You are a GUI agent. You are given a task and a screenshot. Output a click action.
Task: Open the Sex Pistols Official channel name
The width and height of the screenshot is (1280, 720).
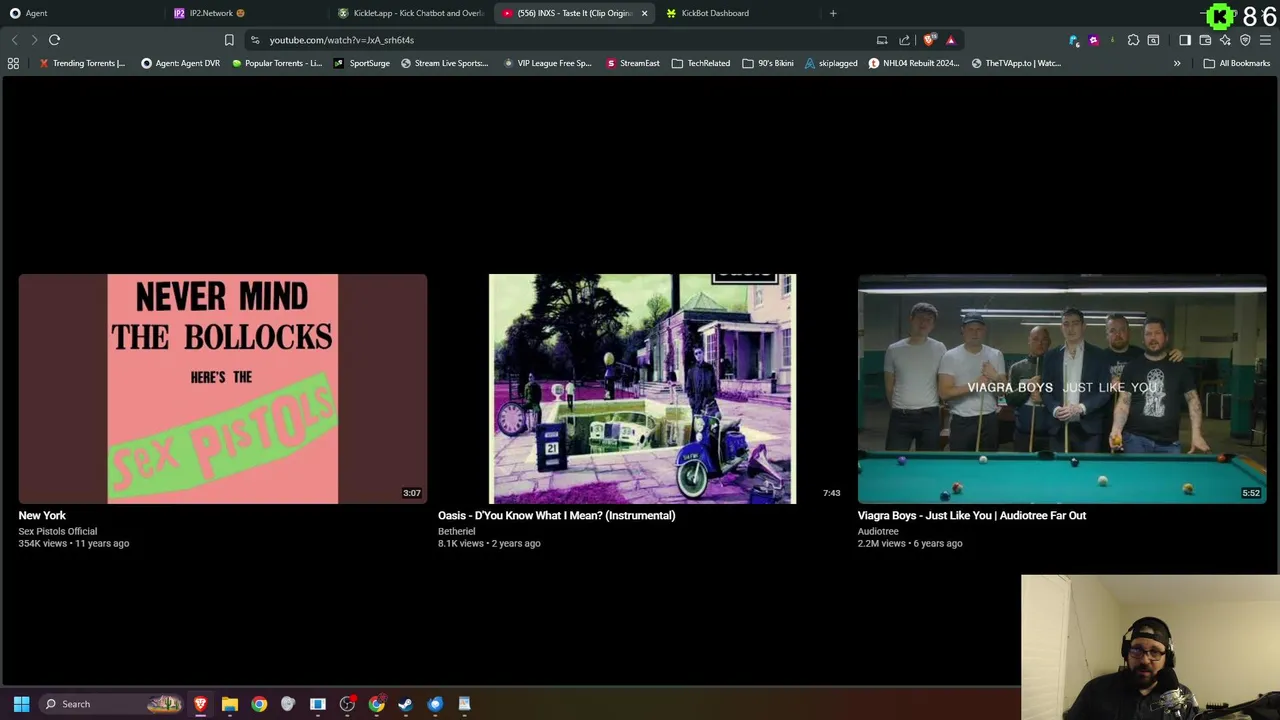click(x=58, y=532)
